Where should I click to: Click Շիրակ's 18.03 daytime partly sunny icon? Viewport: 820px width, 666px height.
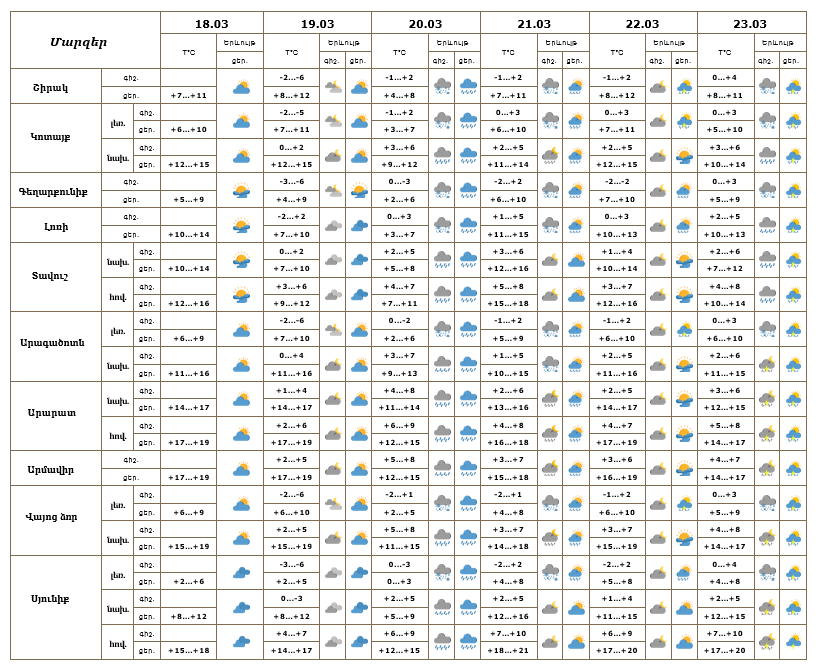[241, 87]
